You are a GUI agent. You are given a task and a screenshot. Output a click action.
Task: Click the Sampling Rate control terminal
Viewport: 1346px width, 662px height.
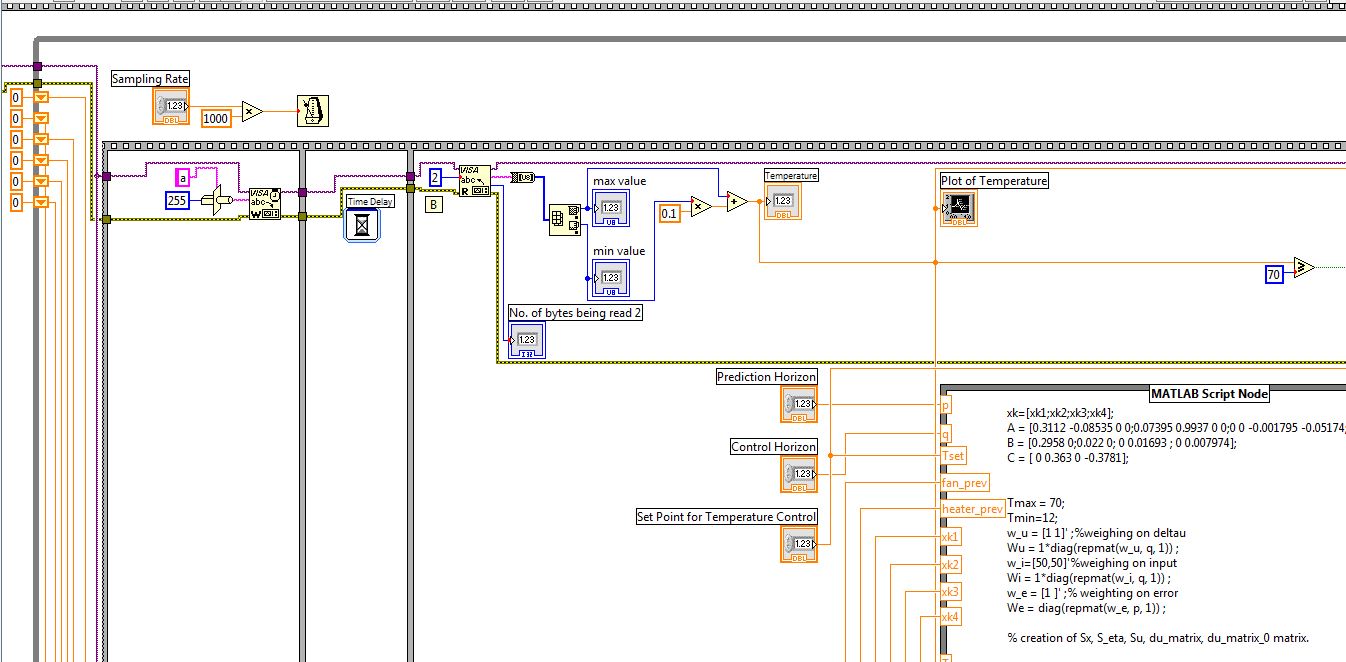coord(171,106)
